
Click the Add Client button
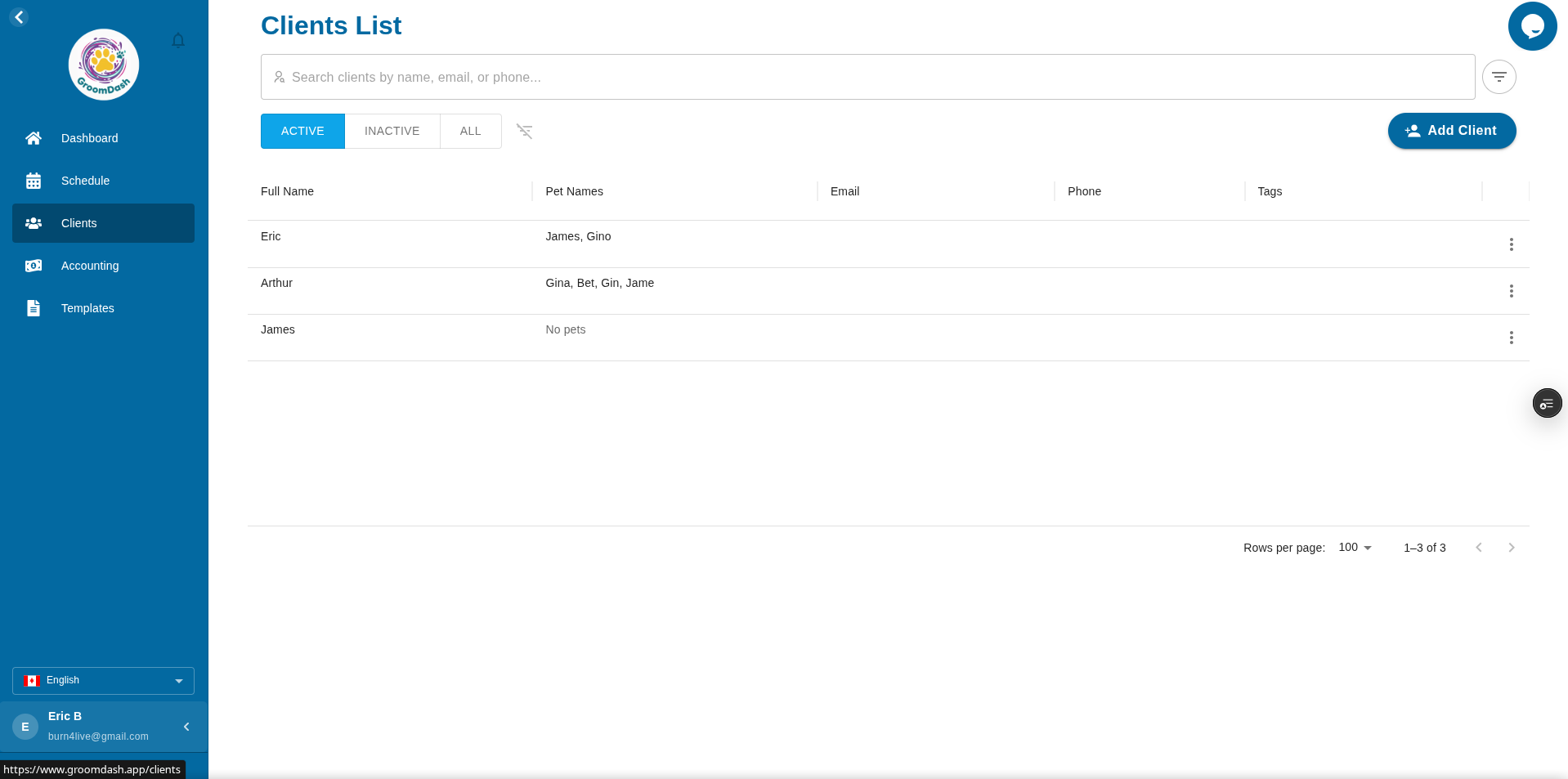1451,131
